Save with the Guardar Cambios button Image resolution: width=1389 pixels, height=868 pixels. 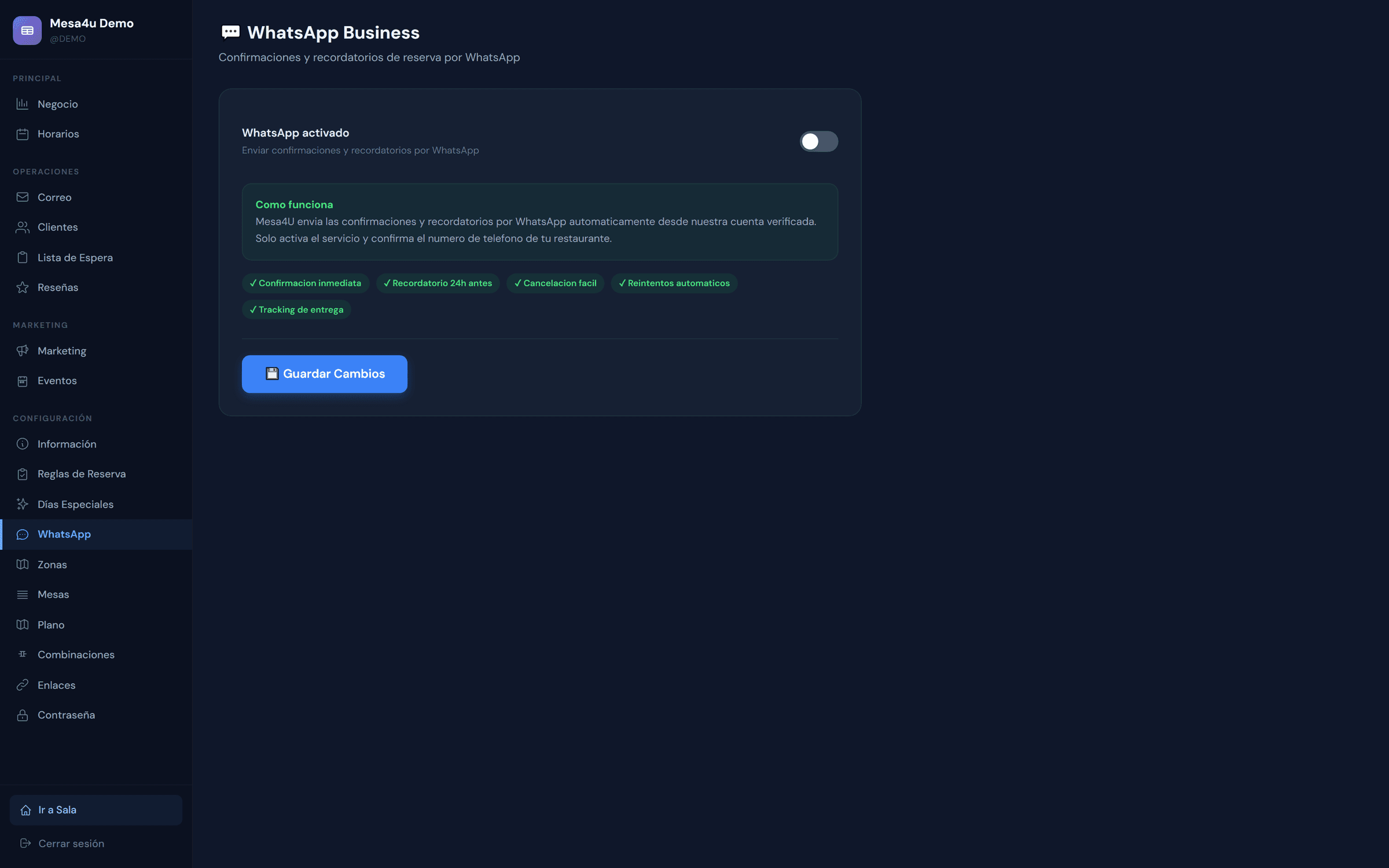coord(324,374)
